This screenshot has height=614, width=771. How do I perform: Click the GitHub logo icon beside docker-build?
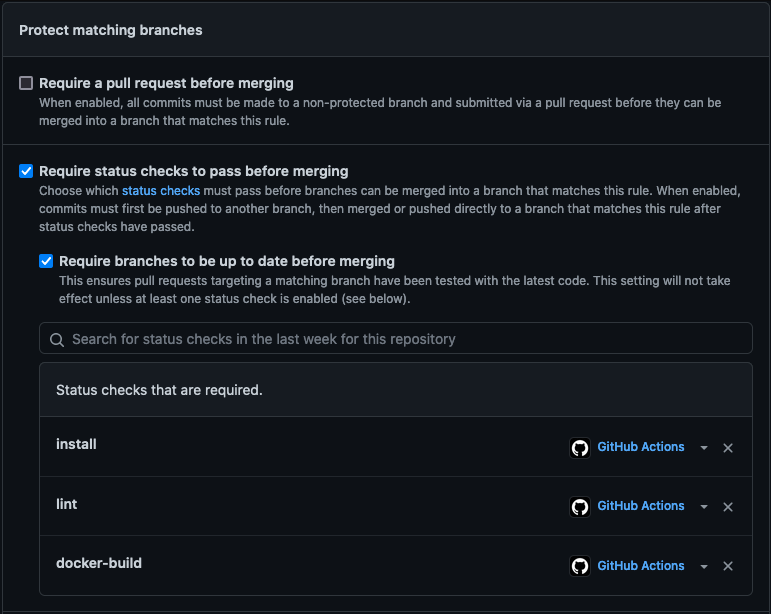point(580,566)
